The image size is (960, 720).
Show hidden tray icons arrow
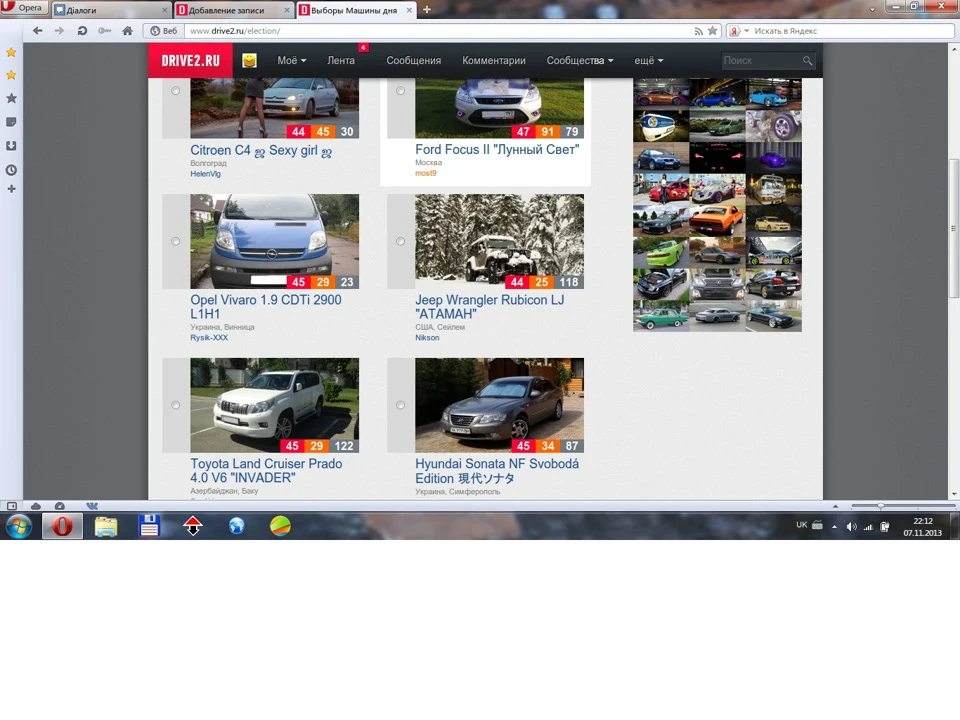pos(834,527)
